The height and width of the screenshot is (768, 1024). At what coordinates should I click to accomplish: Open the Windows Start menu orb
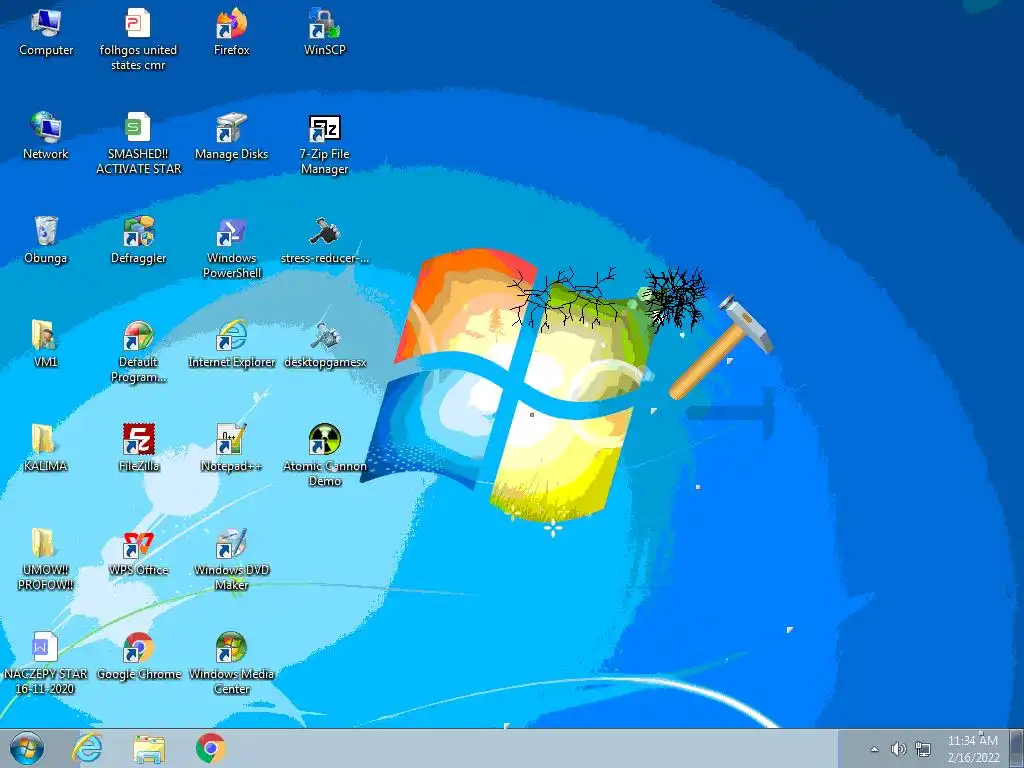(27, 748)
